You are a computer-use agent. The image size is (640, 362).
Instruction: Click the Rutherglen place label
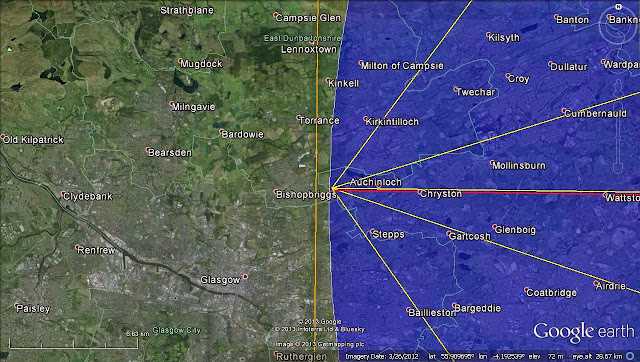(x=301, y=356)
